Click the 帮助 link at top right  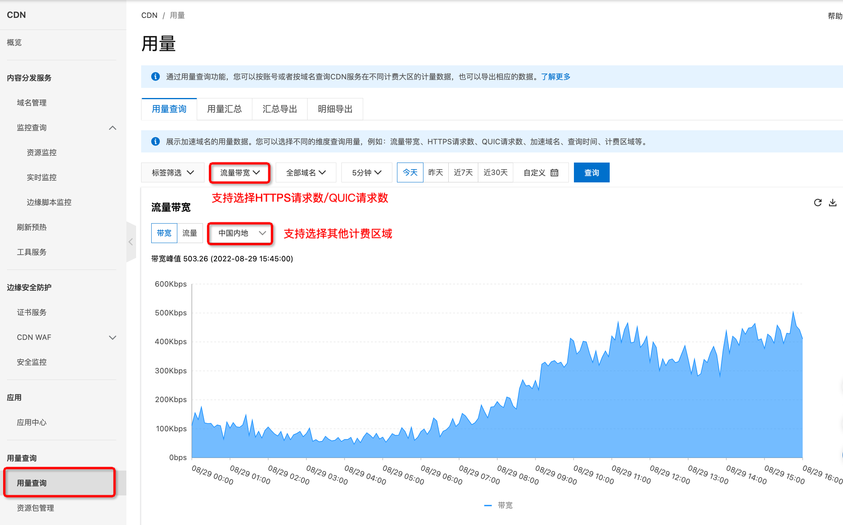coord(835,16)
